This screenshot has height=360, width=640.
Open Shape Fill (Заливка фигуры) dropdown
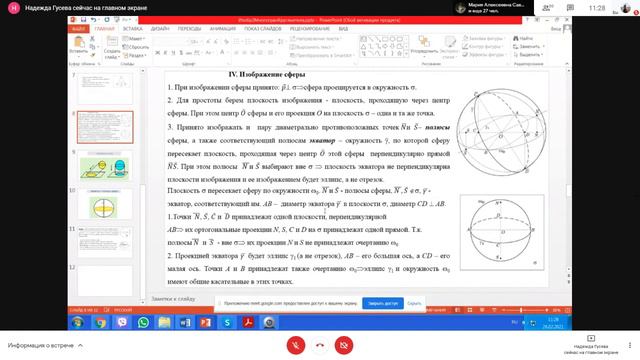pyautogui.click(x=484, y=38)
